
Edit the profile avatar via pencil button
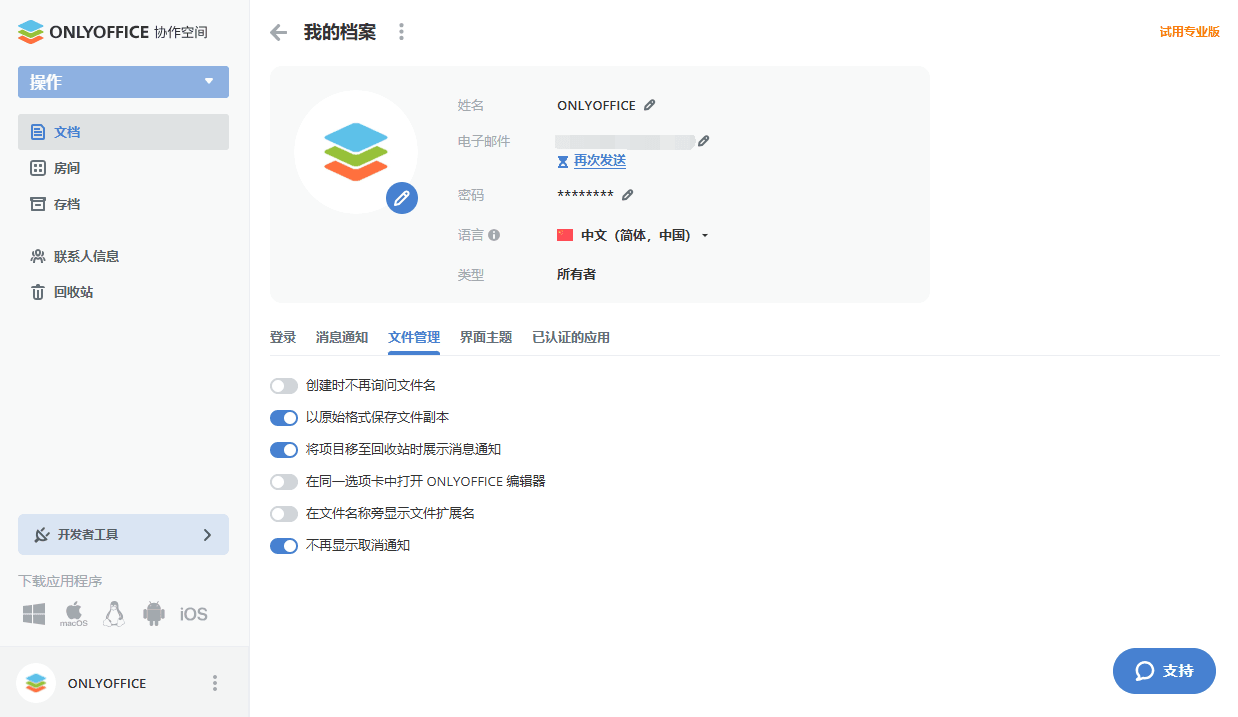click(402, 197)
